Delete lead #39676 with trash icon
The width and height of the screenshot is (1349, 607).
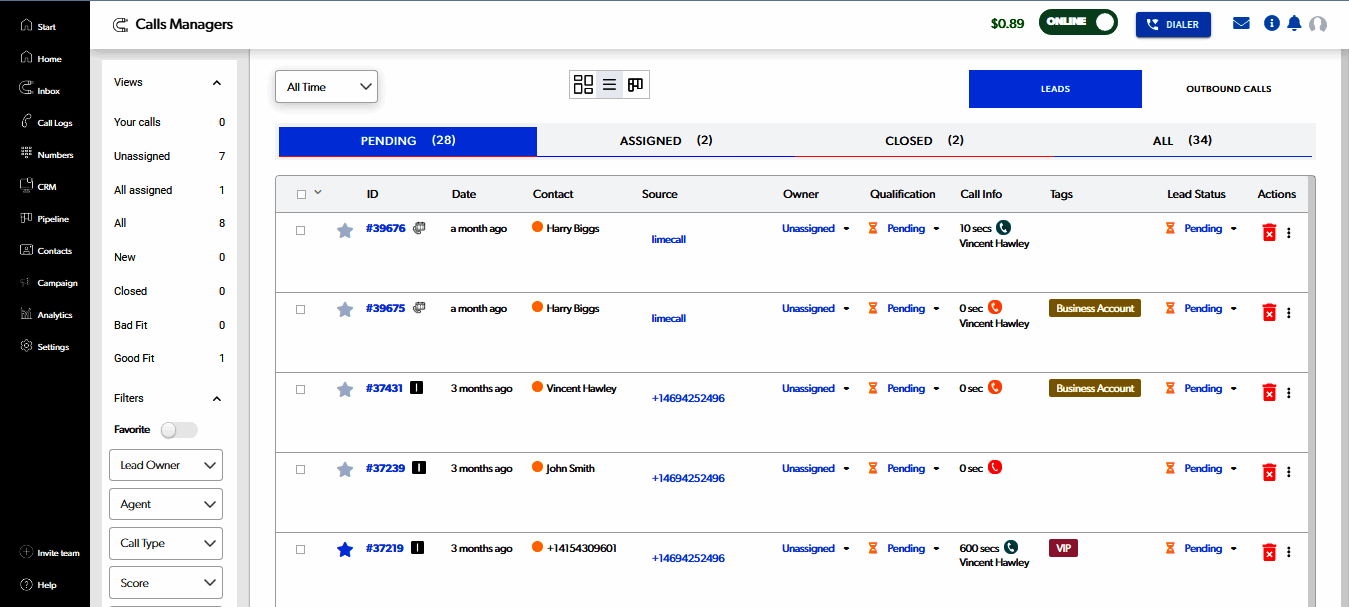click(1269, 232)
